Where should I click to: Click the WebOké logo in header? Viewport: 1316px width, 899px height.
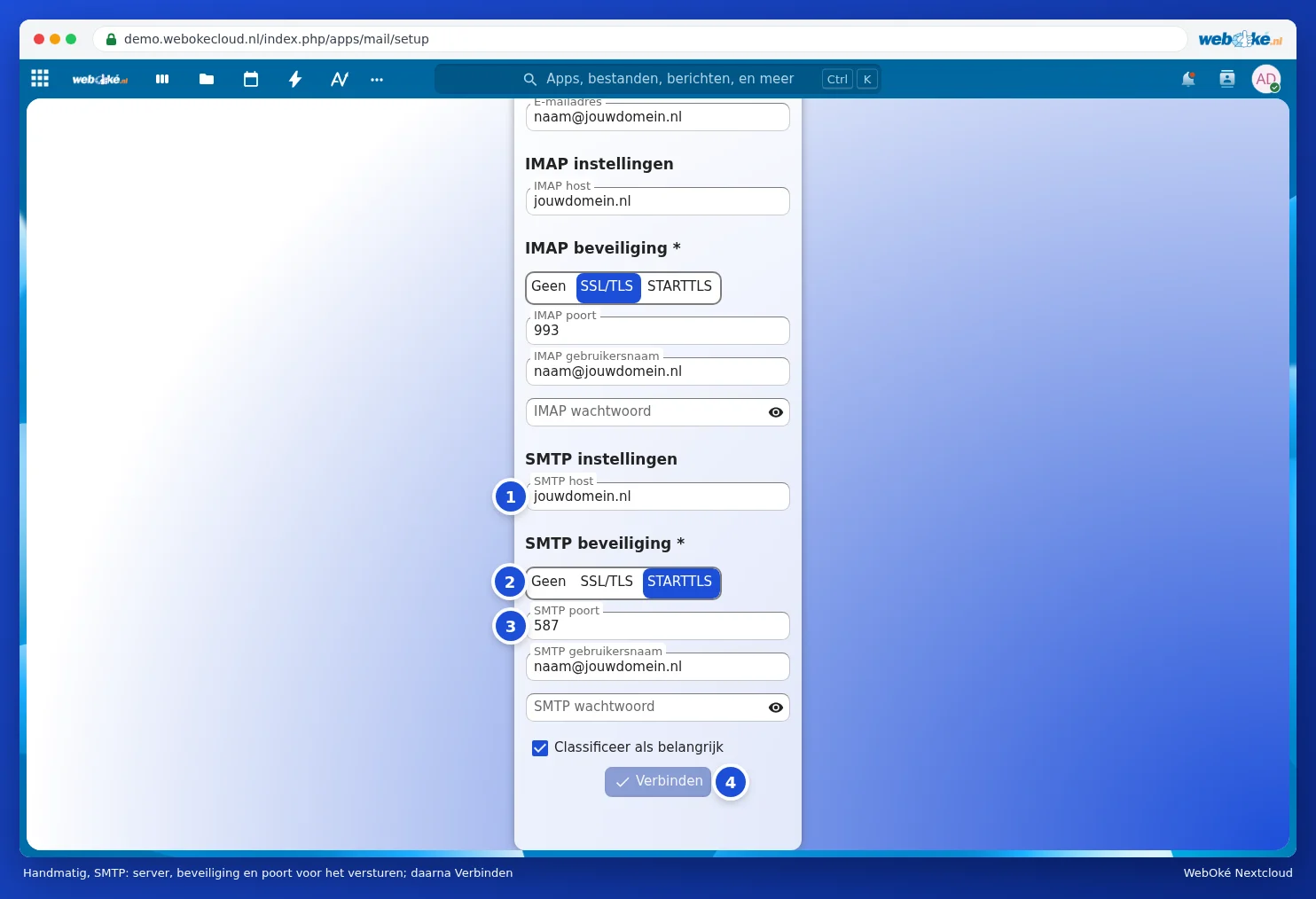click(99, 79)
